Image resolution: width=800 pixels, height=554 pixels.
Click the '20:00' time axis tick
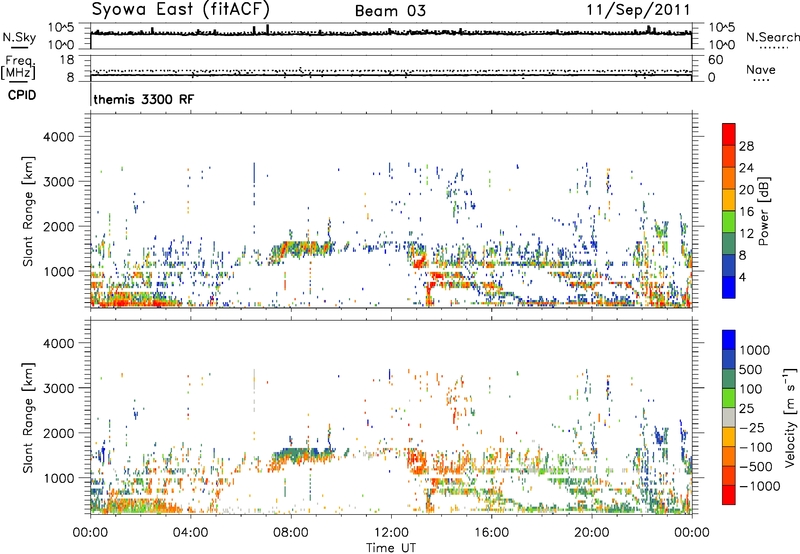(x=591, y=533)
